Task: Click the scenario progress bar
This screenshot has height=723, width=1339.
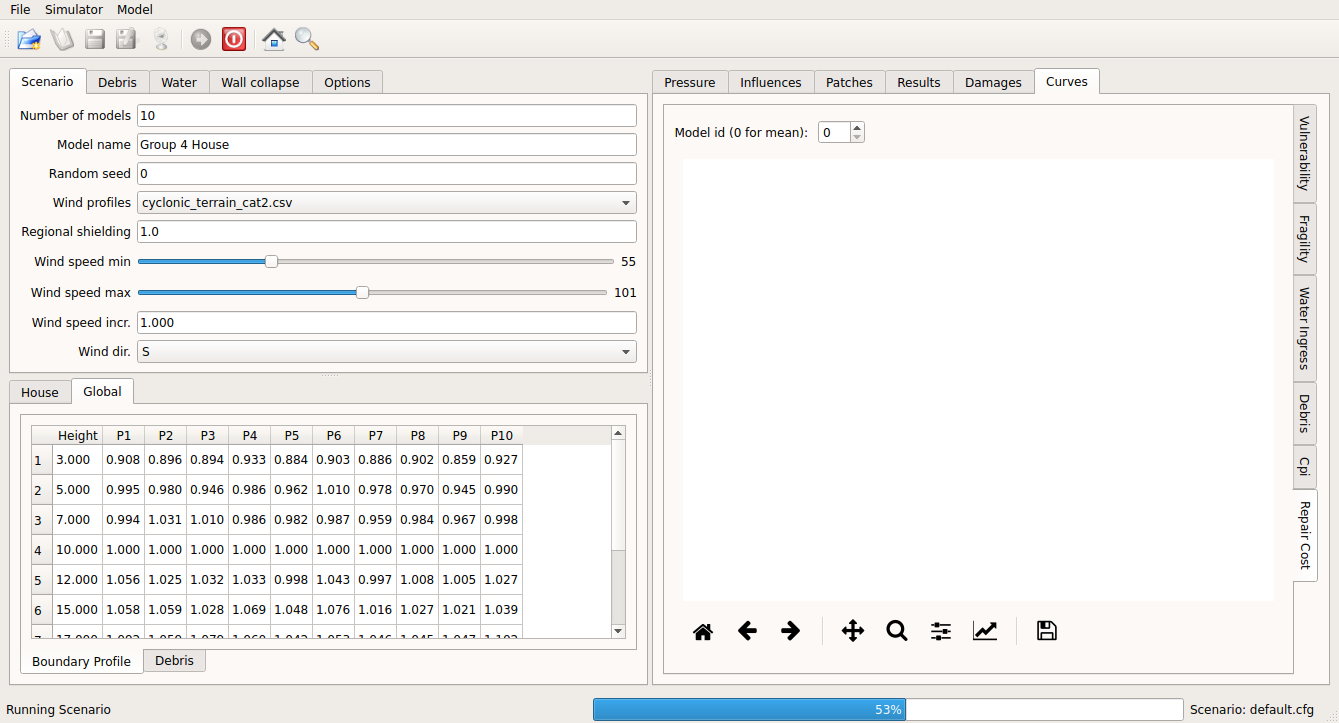Action: (x=888, y=709)
